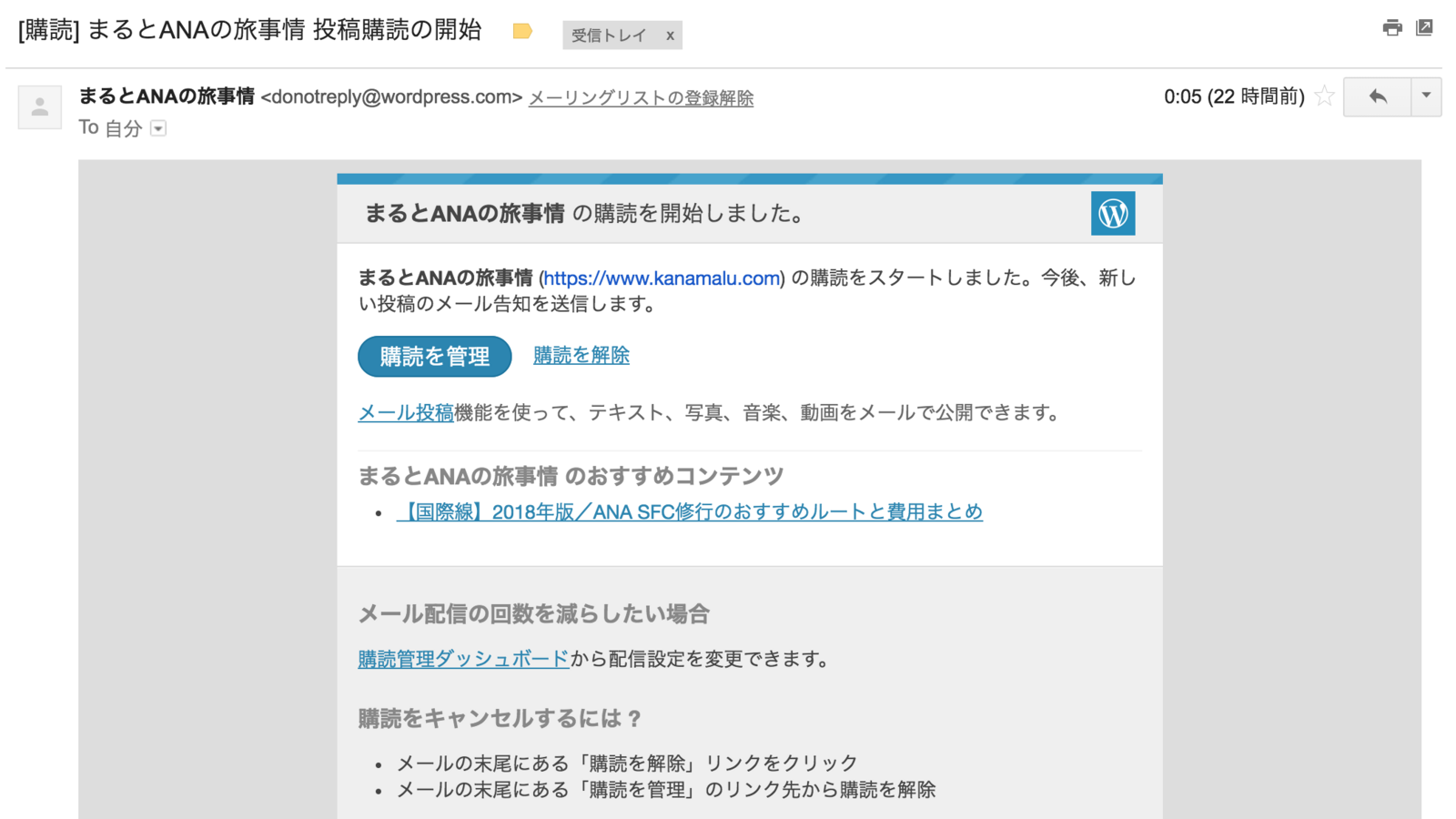Screen dimensions: 1456x819
Task: Click sender name まるとANAの旅事情
Action: pyautogui.click(x=167, y=96)
